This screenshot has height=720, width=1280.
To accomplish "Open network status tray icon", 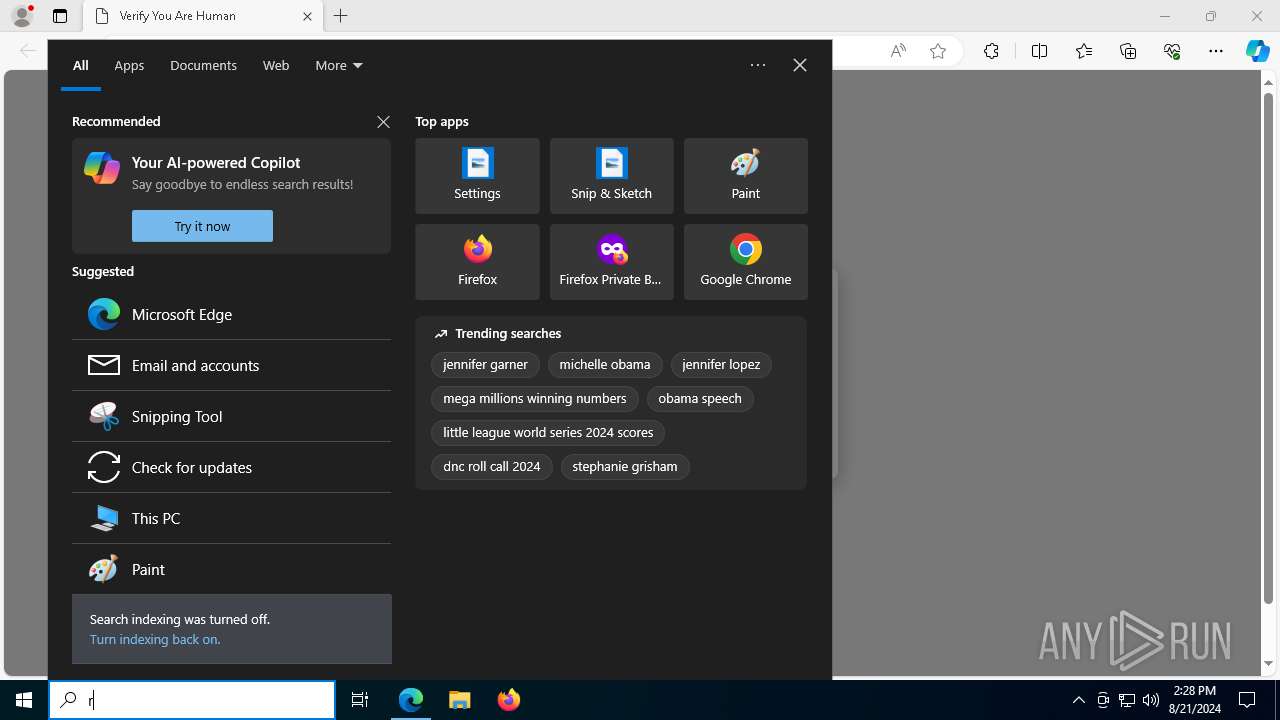I will pyautogui.click(x=1127, y=700).
